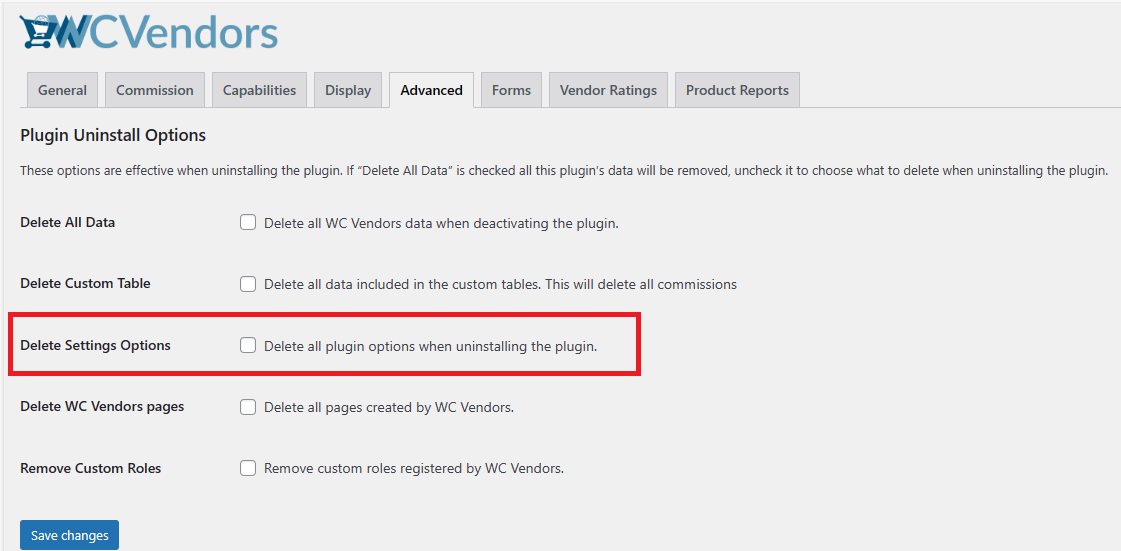Check the Remove Custom Roles checkbox
Screen dimensions: 1121x551
tap(248, 468)
